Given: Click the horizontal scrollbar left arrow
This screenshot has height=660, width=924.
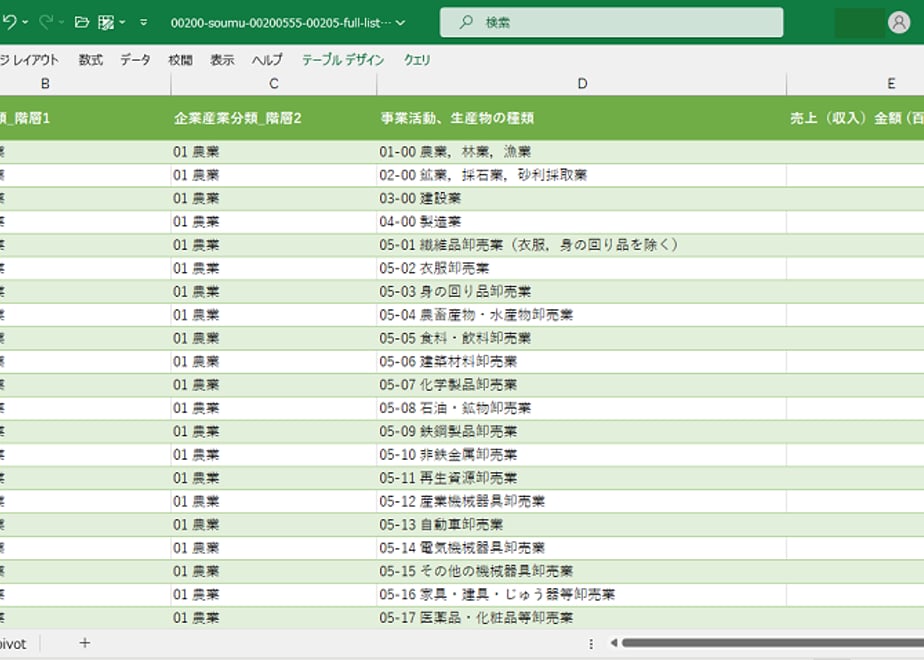Looking at the screenshot, I should 613,643.
